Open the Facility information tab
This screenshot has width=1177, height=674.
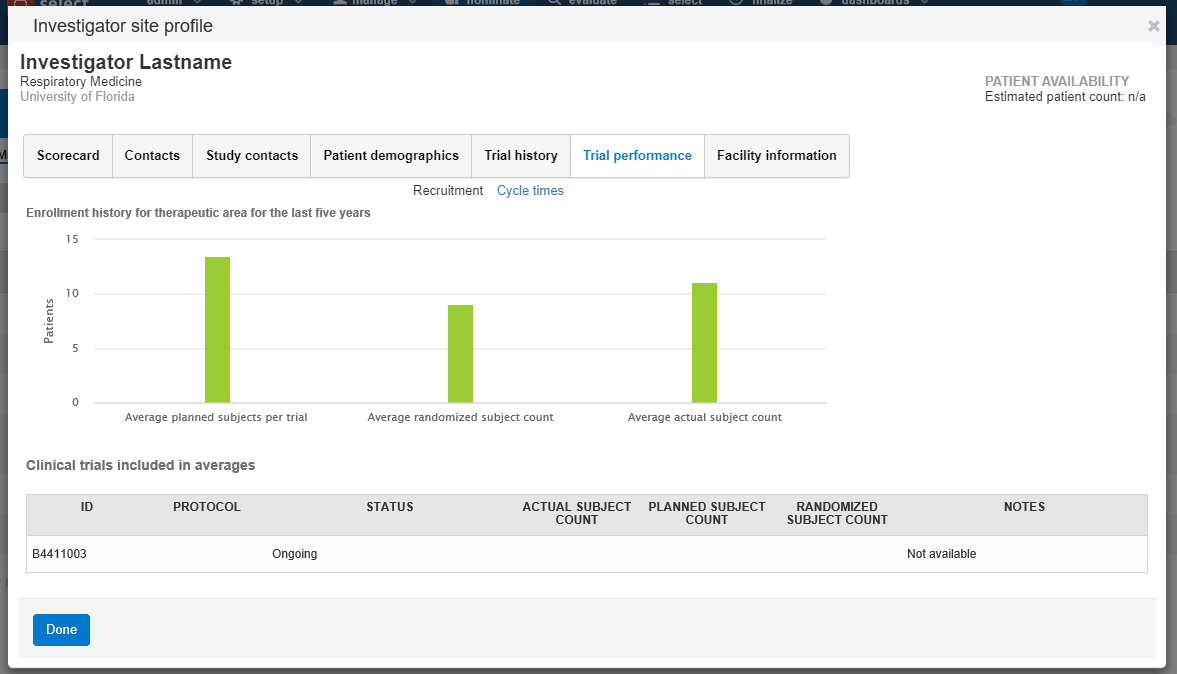(x=777, y=155)
